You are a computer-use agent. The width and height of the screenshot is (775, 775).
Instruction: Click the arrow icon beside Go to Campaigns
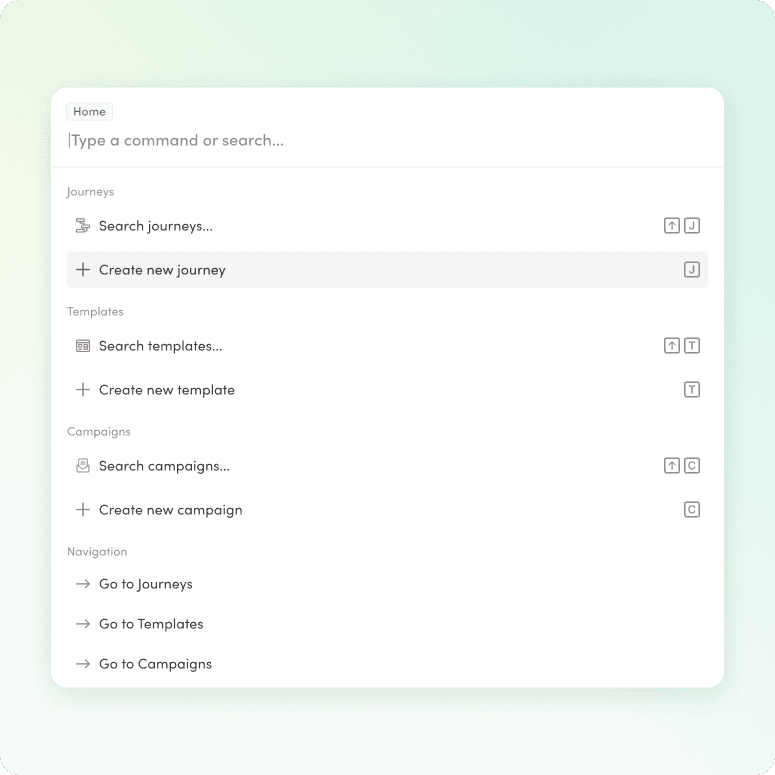tap(83, 664)
